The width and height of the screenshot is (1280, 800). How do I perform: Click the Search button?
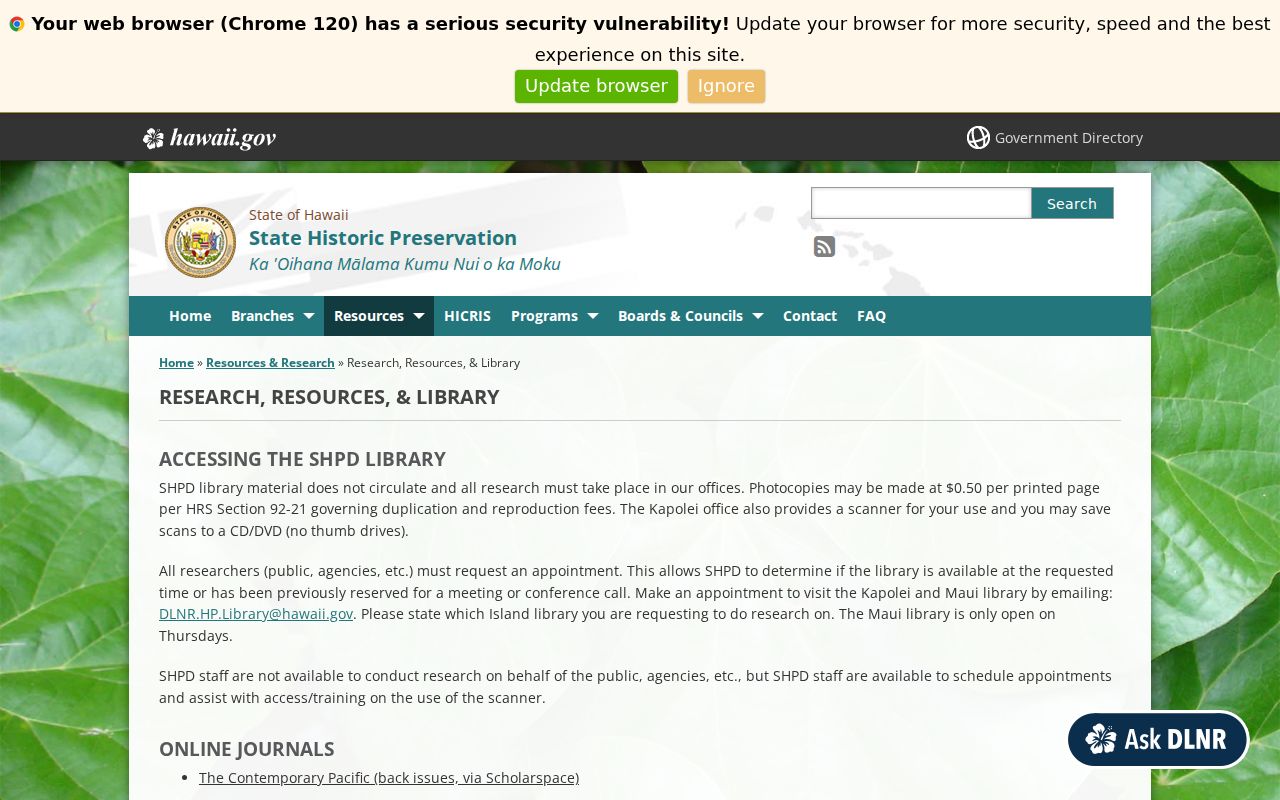[x=1072, y=203]
